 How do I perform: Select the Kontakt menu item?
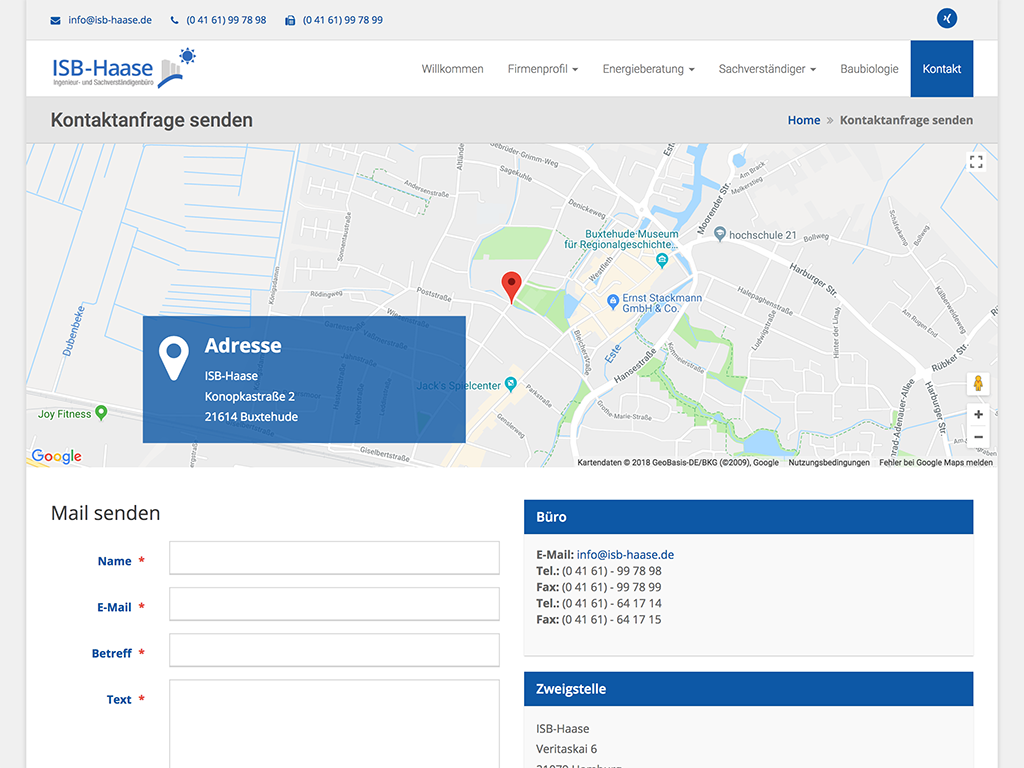click(942, 69)
